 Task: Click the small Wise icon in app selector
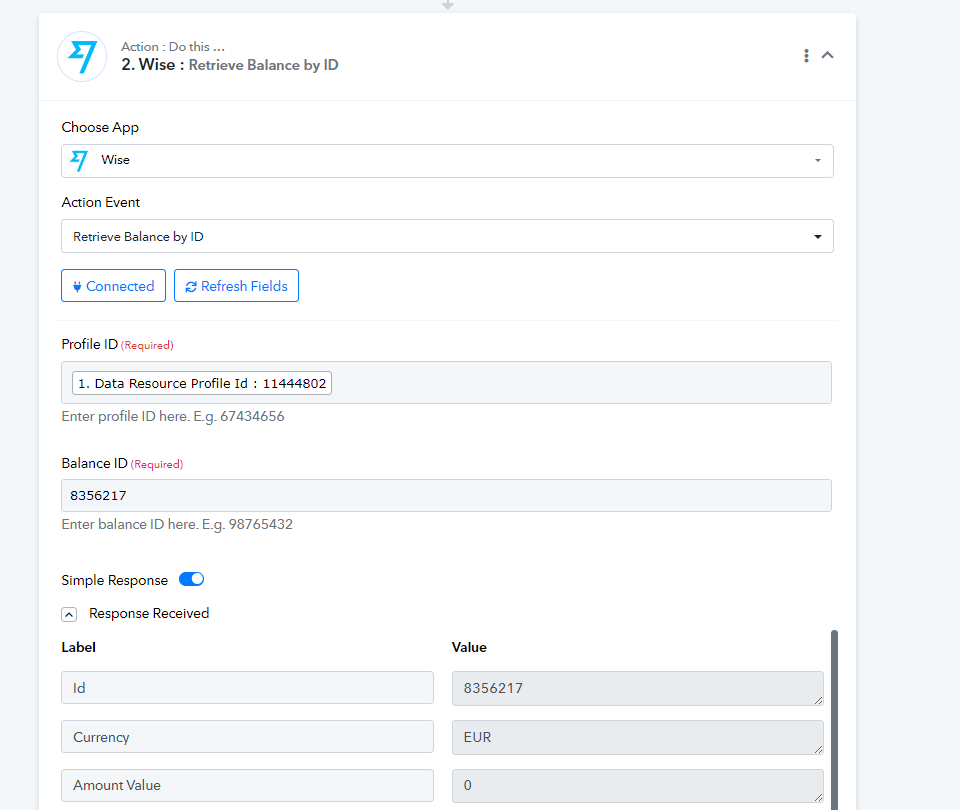click(x=79, y=161)
